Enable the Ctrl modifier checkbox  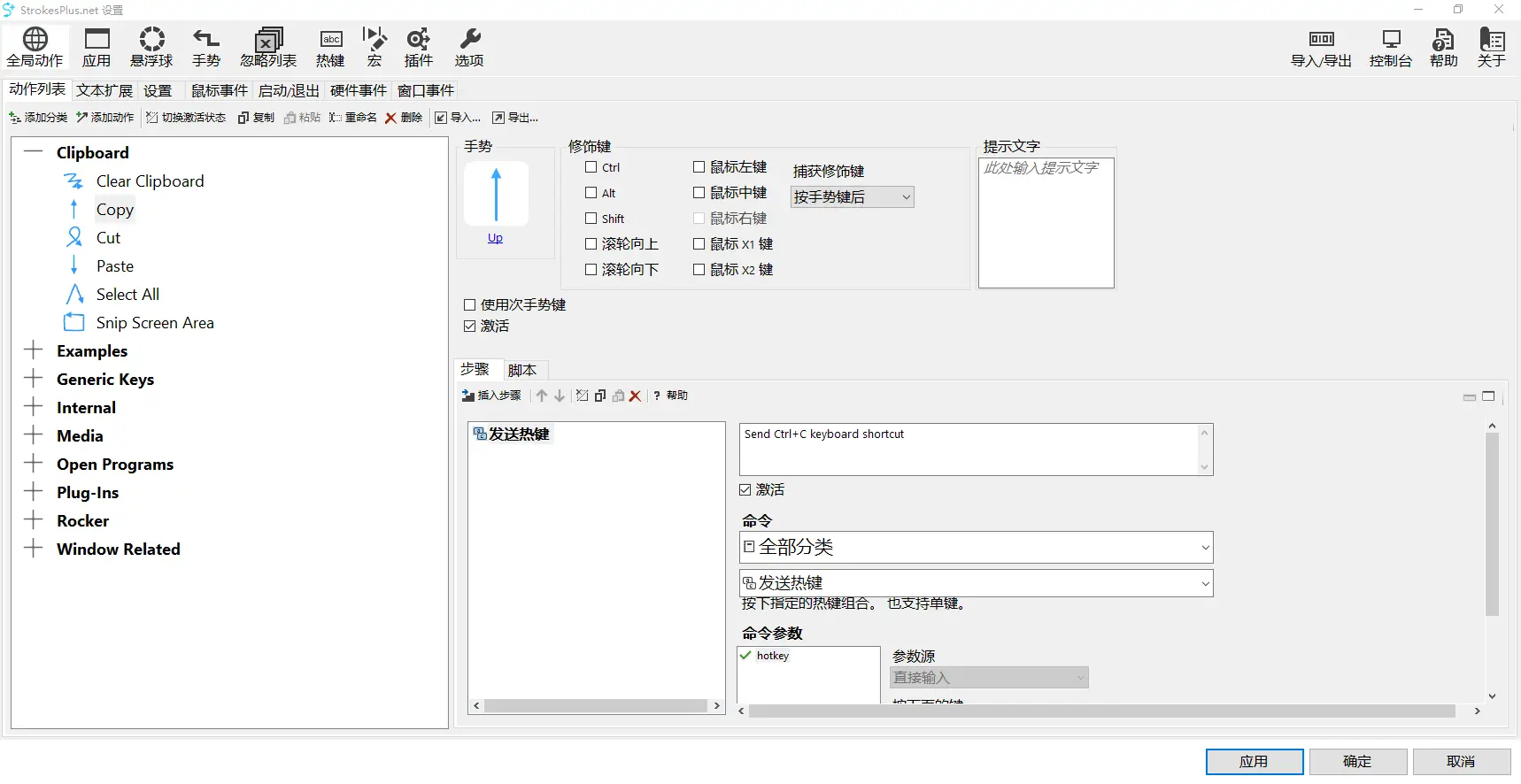pyautogui.click(x=591, y=167)
